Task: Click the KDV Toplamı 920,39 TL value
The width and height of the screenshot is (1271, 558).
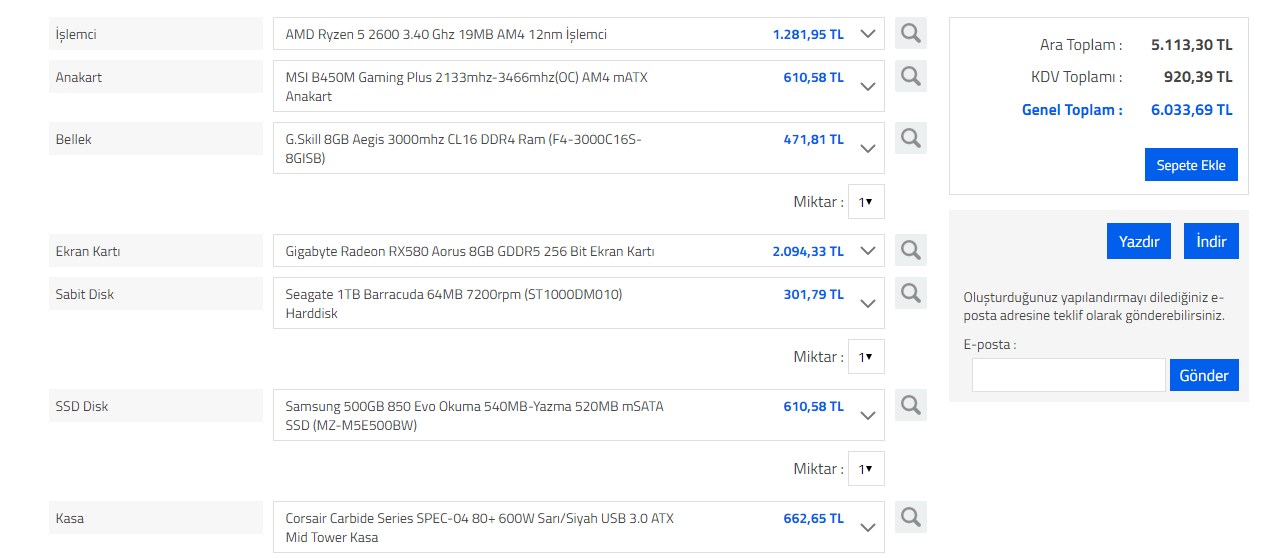Action: 1198,76
